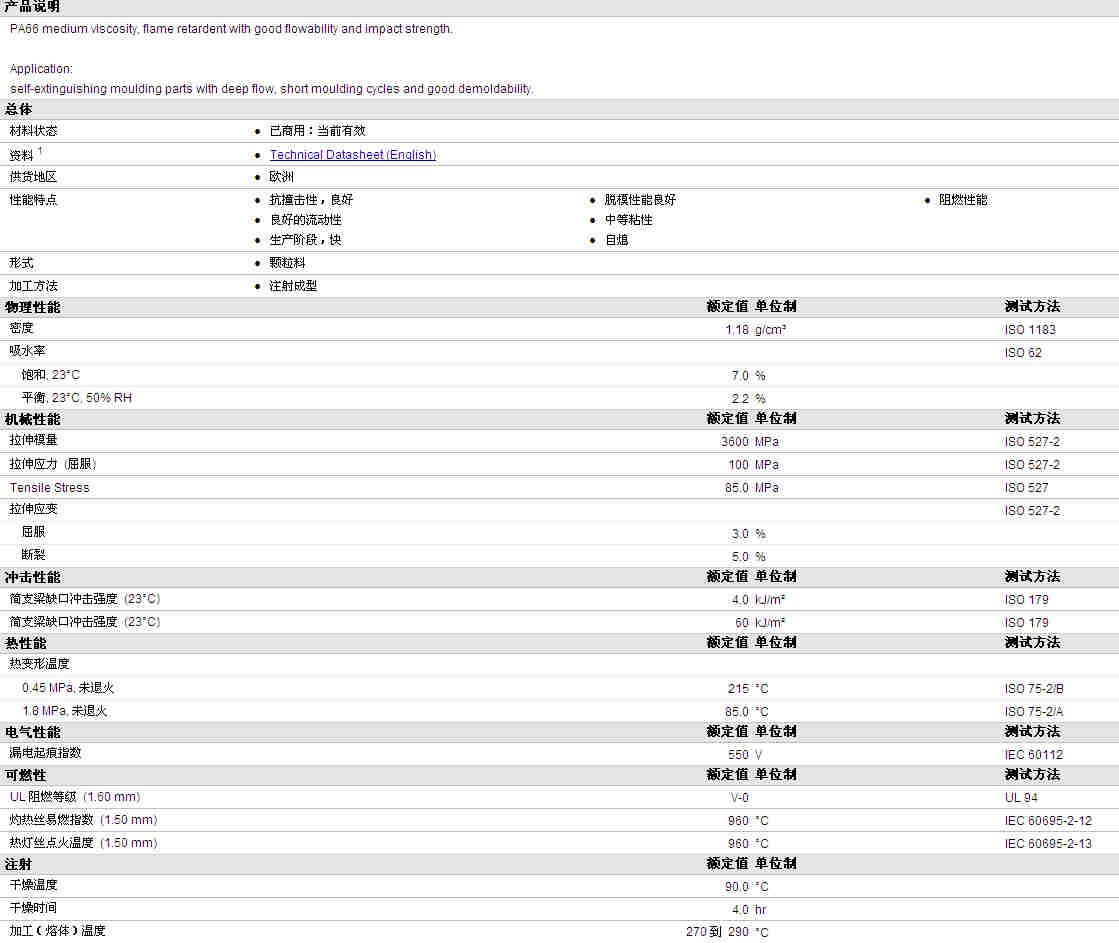Select the 电气性能 section heading
1119x943 pixels.
tap(32, 732)
